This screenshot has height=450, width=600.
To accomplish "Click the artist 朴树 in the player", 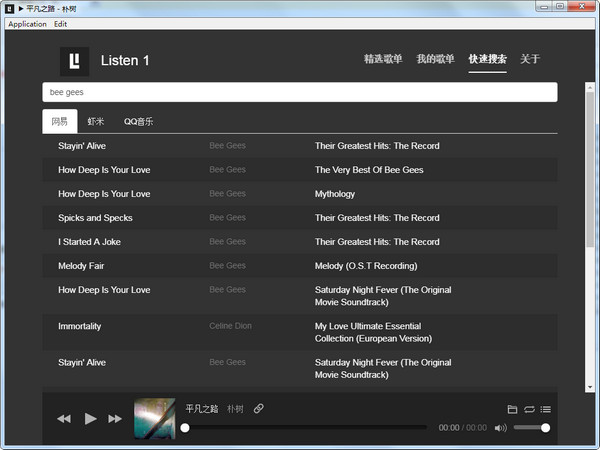I will coord(235,409).
